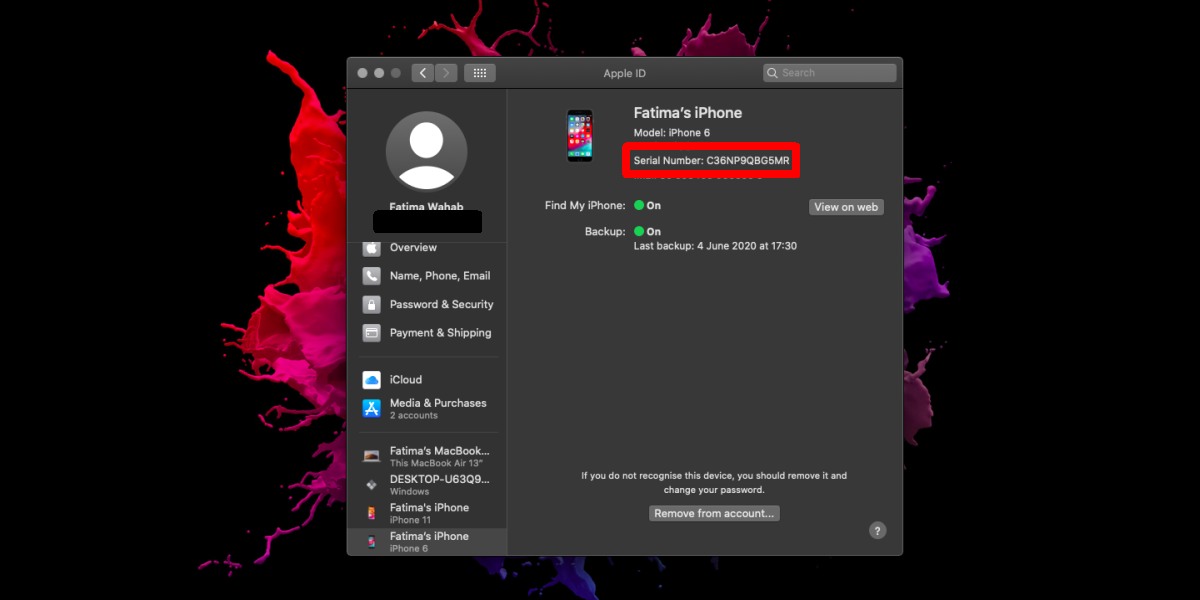The width and height of the screenshot is (1200, 600).
Task: Click the help question mark button
Action: coord(877,531)
